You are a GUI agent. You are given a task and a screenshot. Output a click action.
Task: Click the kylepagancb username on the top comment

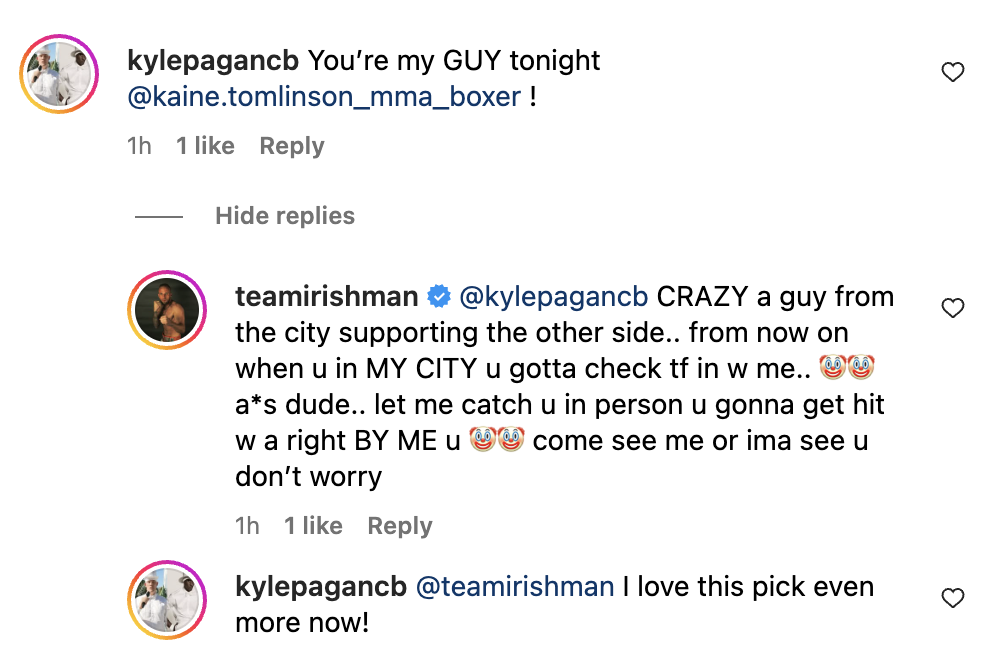coord(213,61)
